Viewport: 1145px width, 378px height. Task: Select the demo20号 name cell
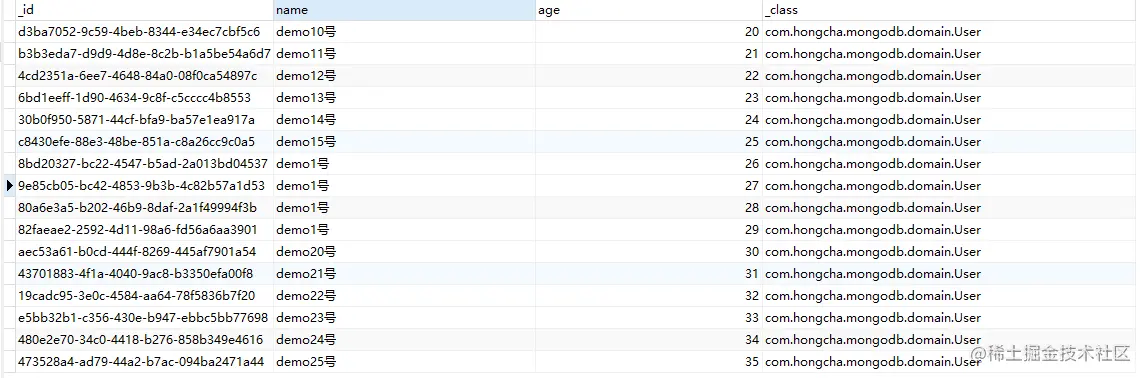pyautogui.click(x=405, y=252)
